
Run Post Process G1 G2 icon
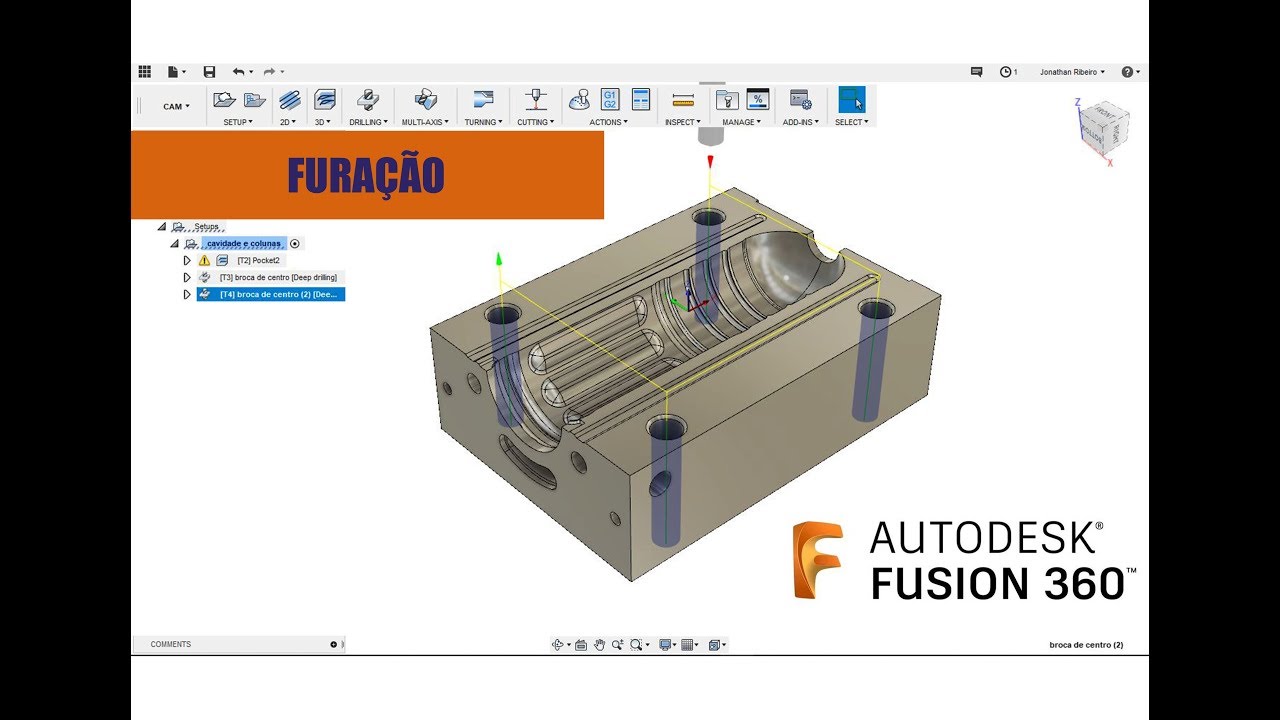[610, 99]
